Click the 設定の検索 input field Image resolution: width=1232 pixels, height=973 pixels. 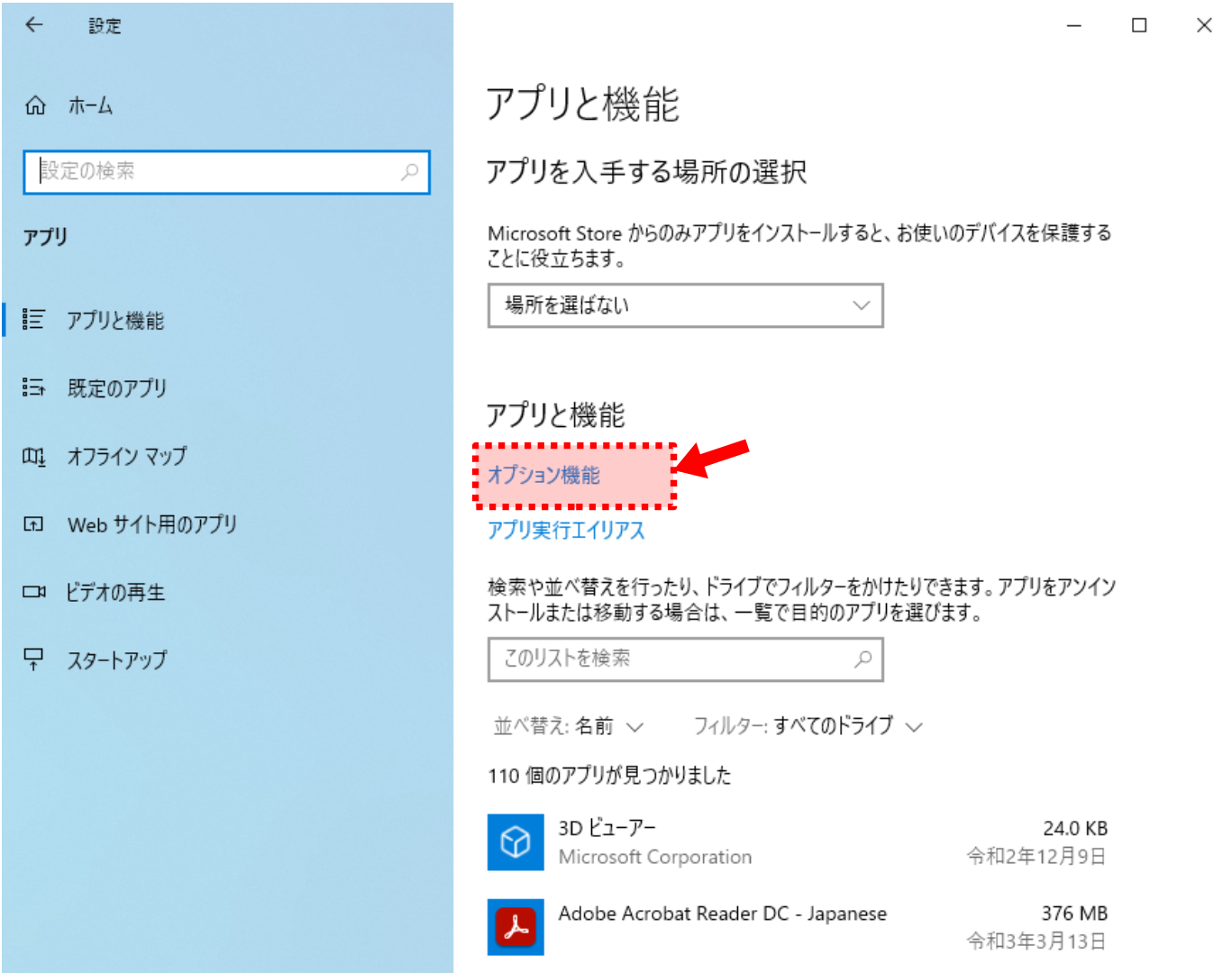tap(216, 171)
